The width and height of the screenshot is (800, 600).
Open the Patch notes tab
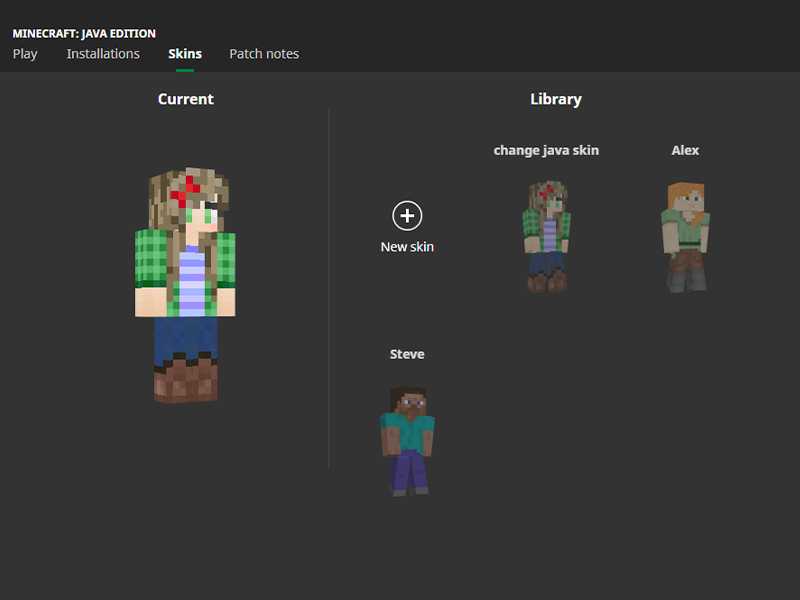coord(264,54)
